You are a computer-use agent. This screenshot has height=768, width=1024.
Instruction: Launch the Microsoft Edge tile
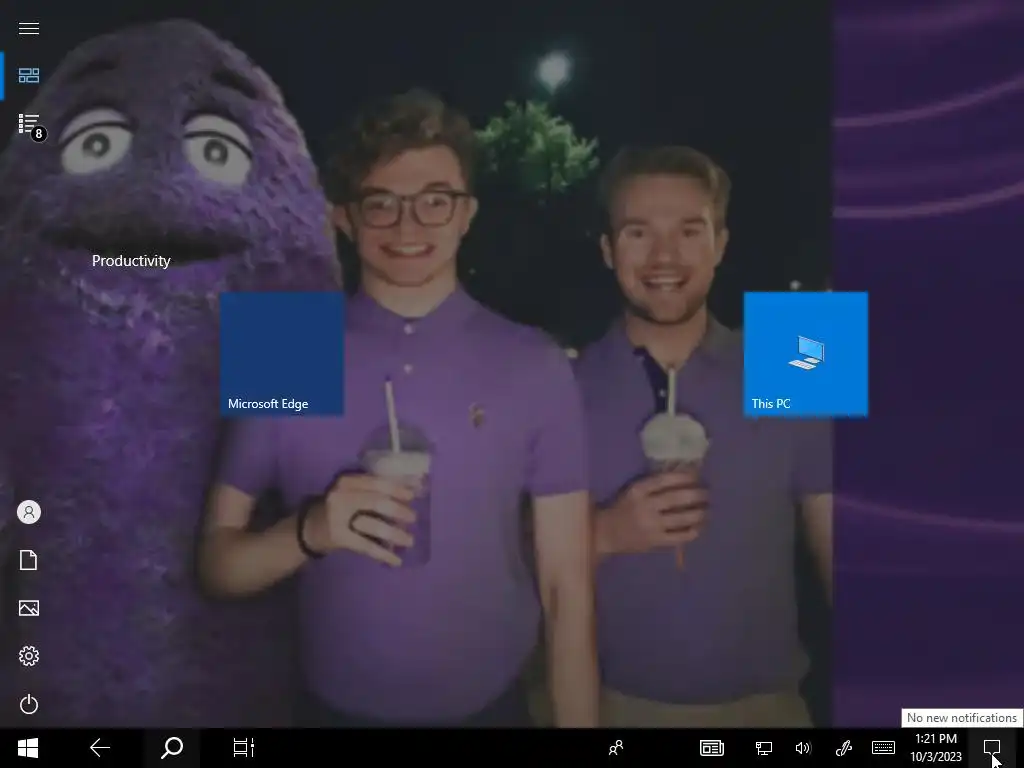(x=281, y=353)
